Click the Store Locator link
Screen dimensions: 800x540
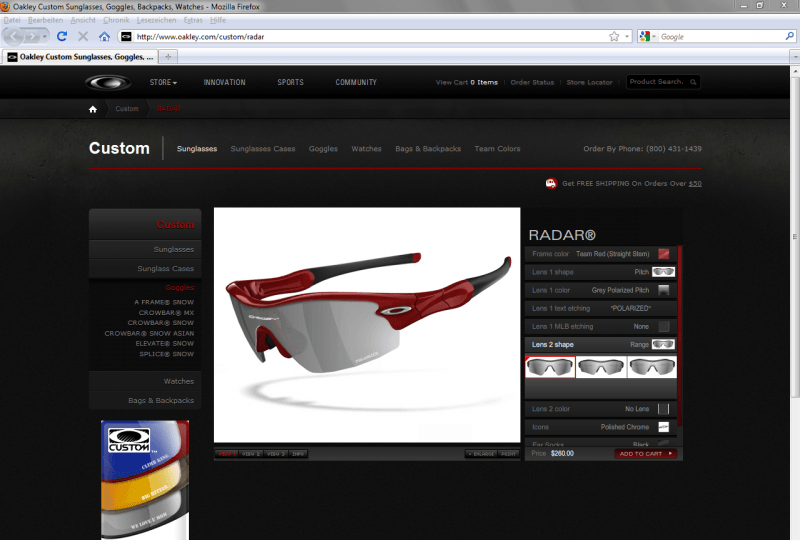589,82
